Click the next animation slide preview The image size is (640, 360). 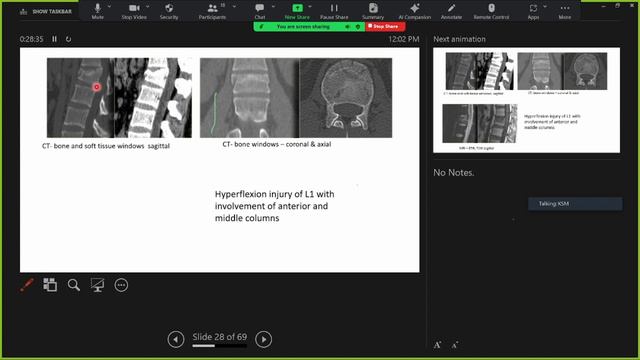527,100
